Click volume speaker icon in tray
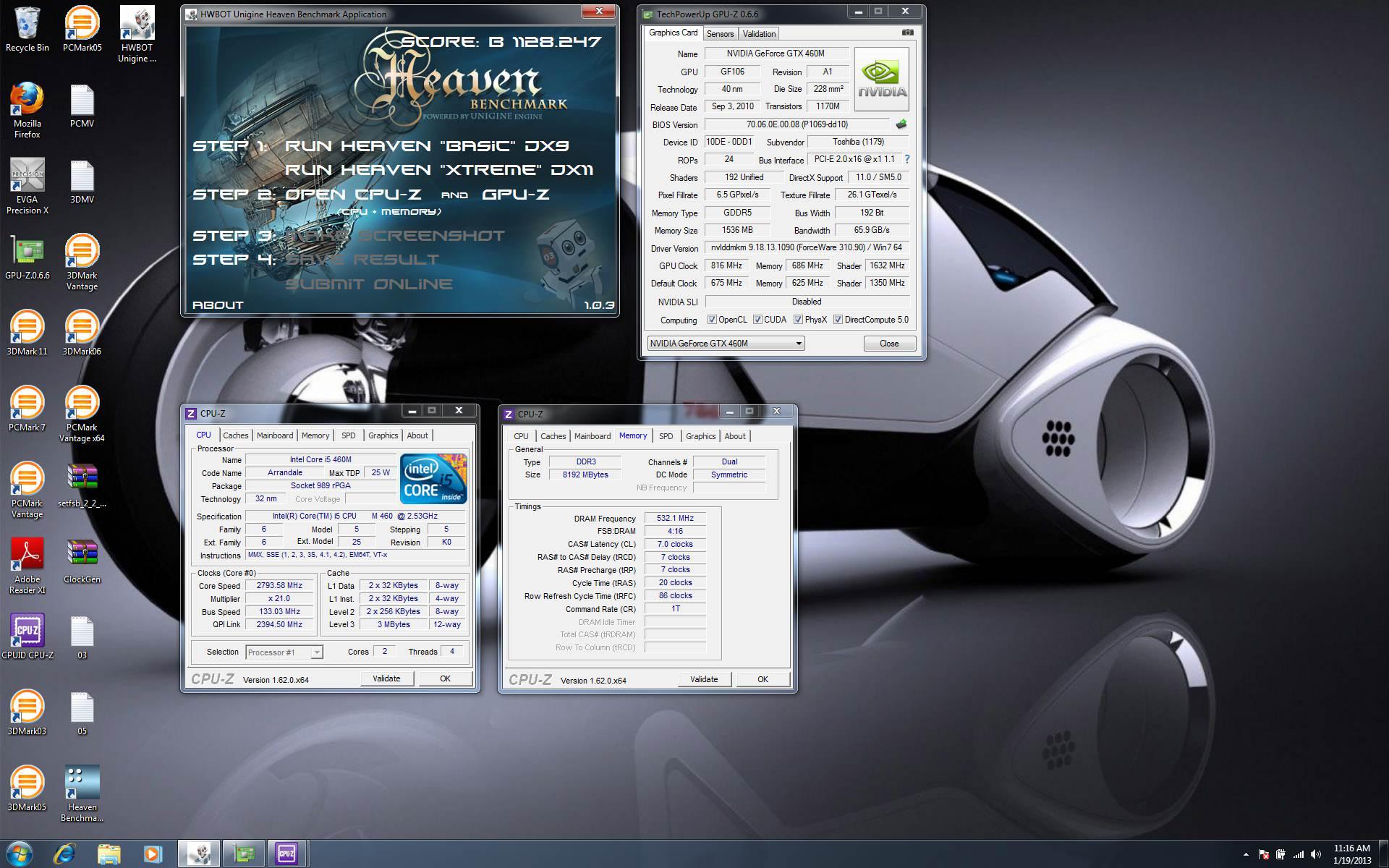 tap(1315, 854)
